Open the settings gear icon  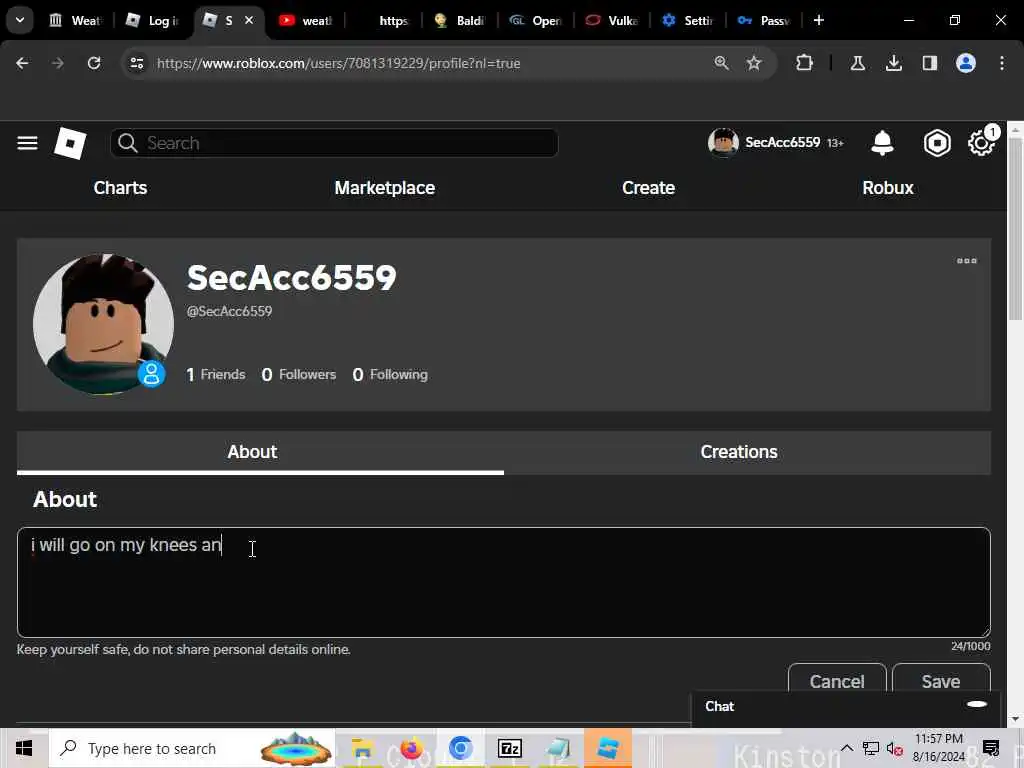click(981, 143)
